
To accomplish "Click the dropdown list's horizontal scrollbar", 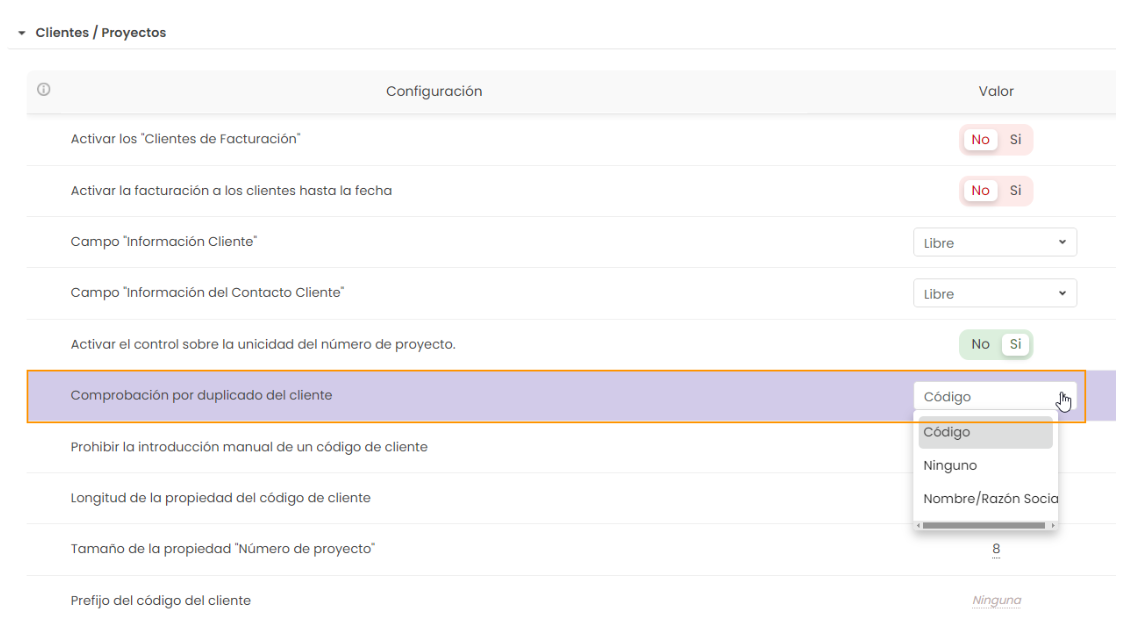I will (985, 525).
